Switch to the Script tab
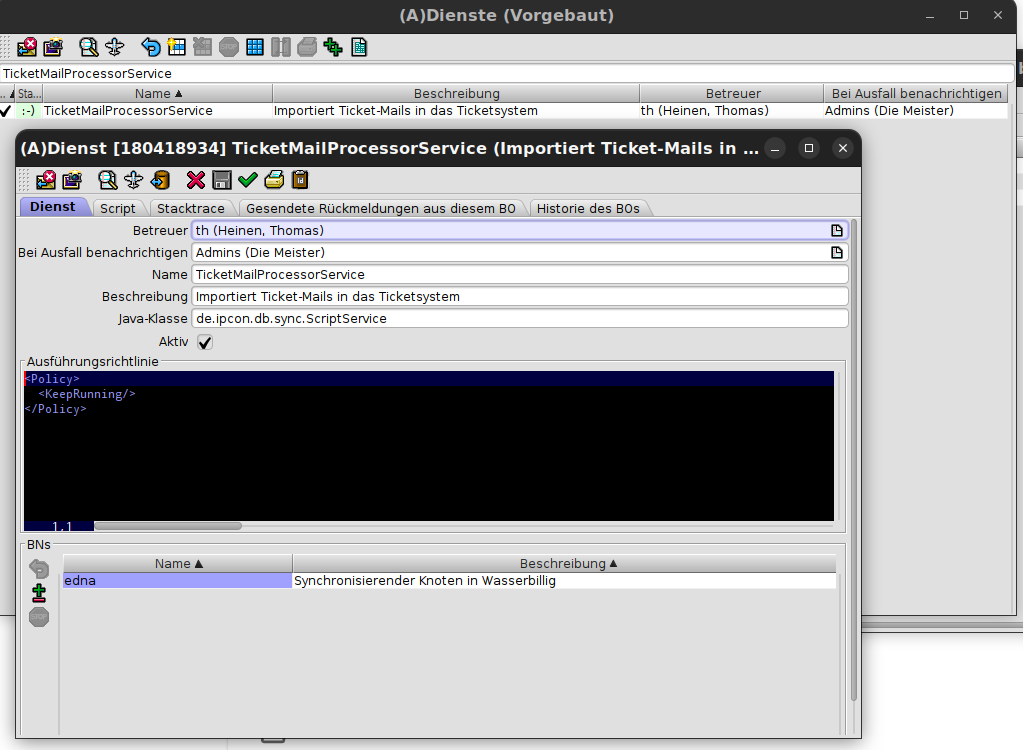The image size is (1023, 750). [x=118, y=208]
